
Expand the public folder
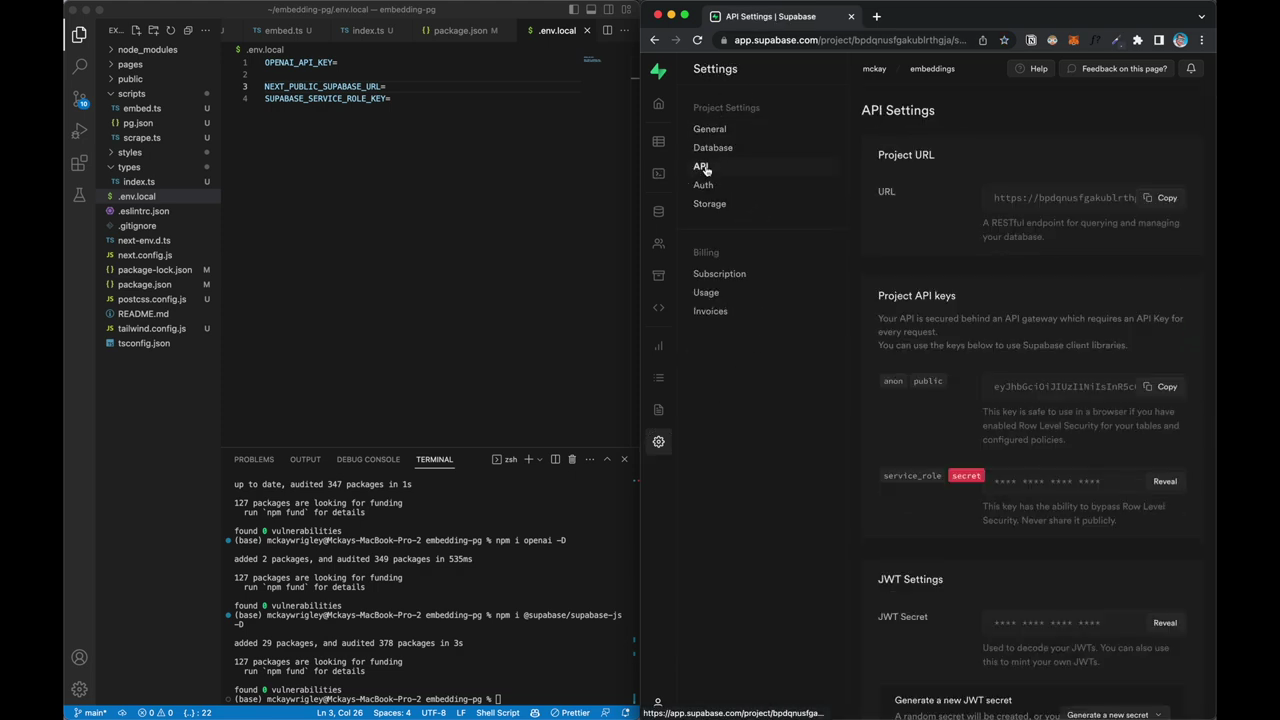point(130,79)
